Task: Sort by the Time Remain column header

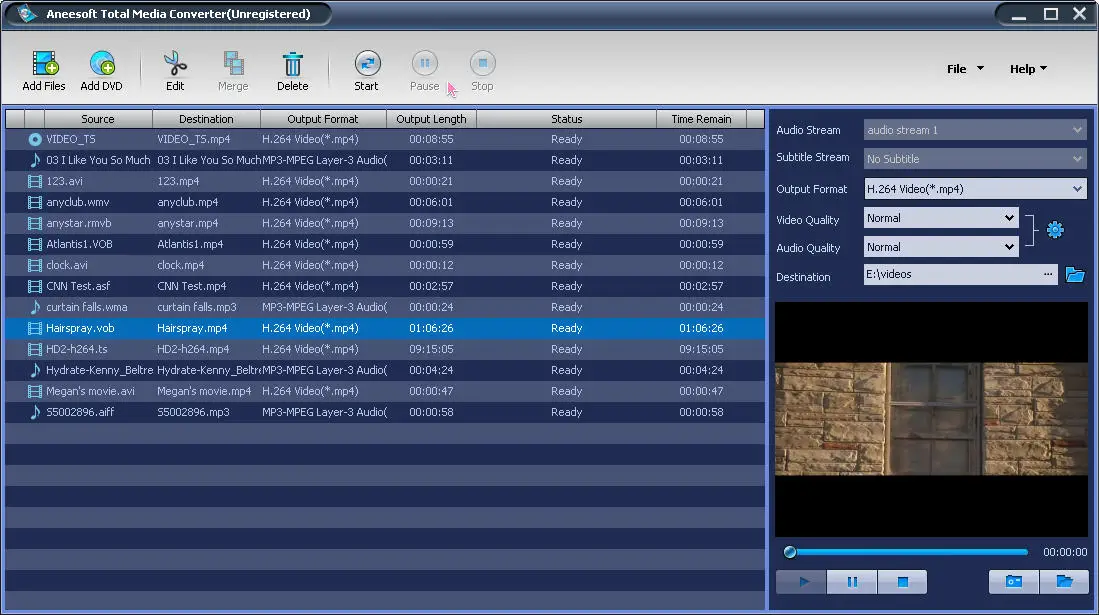Action: click(x=701, y=119)
